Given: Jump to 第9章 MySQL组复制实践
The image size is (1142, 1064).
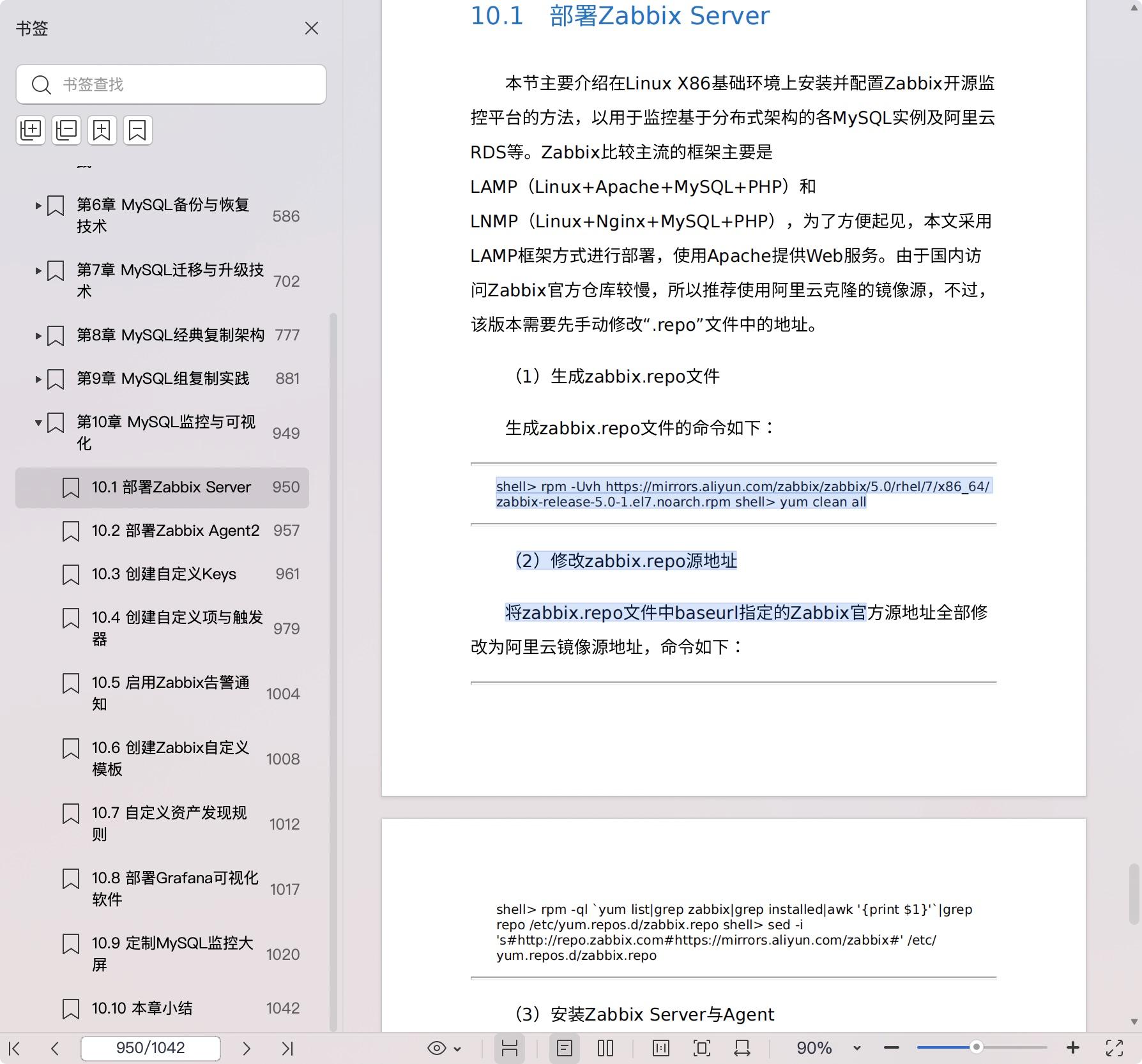Looking at the screenshot, I should coord(163,379).
